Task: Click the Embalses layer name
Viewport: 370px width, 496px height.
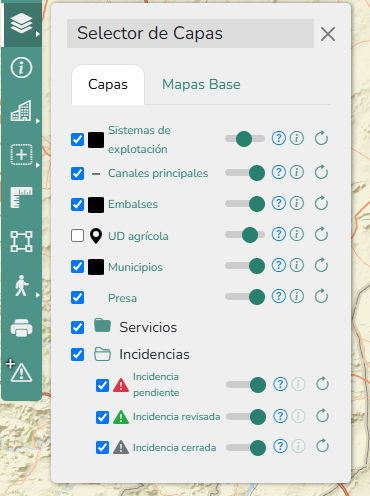Action: pos(133,204)
